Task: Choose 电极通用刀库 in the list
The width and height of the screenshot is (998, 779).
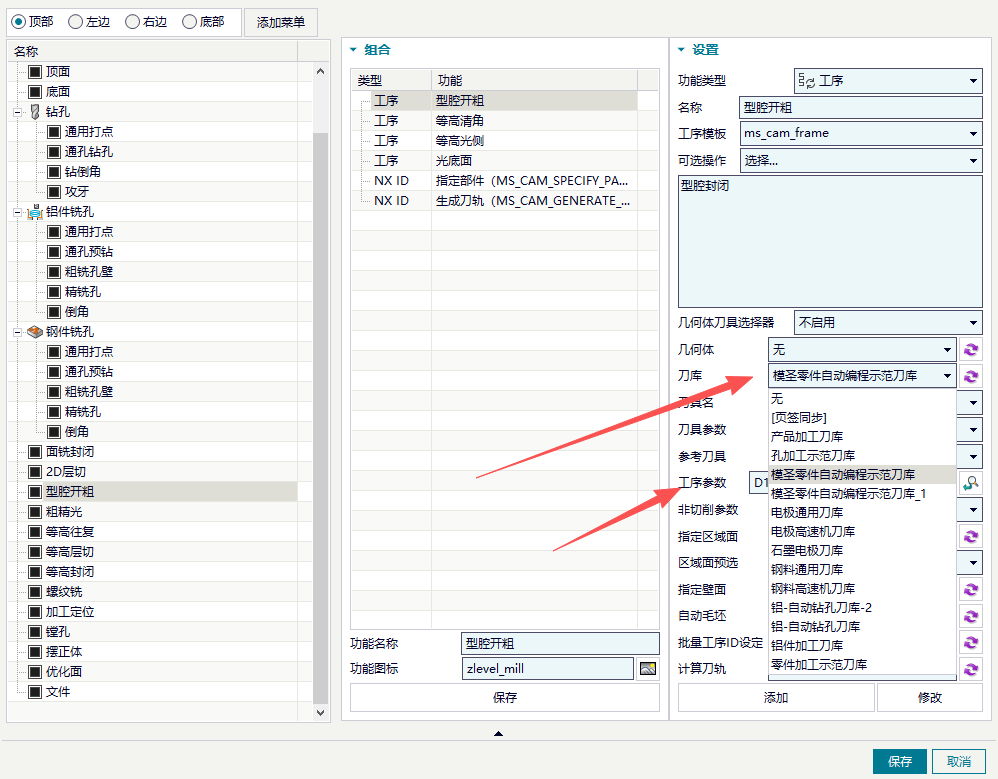Action: (862, 512)
